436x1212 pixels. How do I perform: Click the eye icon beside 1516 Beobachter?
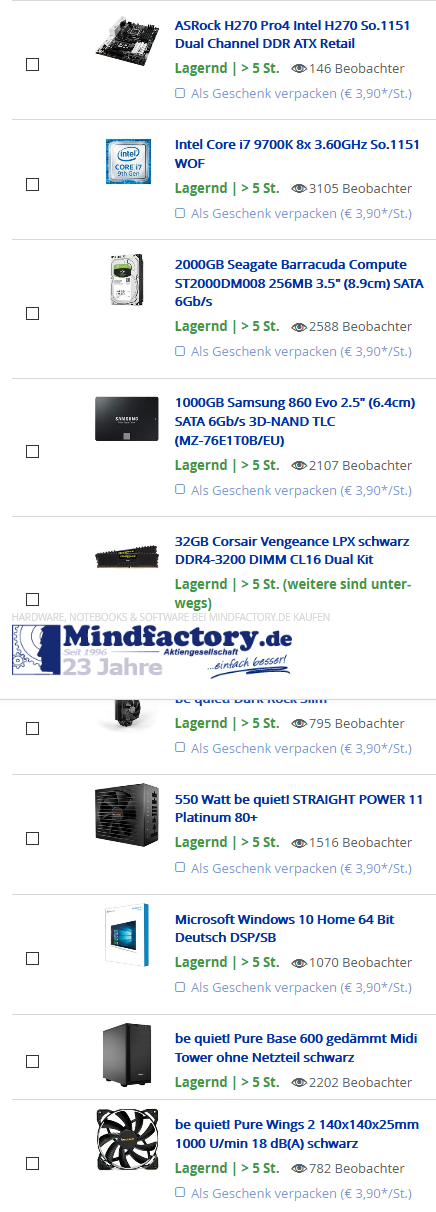point(299,843)
